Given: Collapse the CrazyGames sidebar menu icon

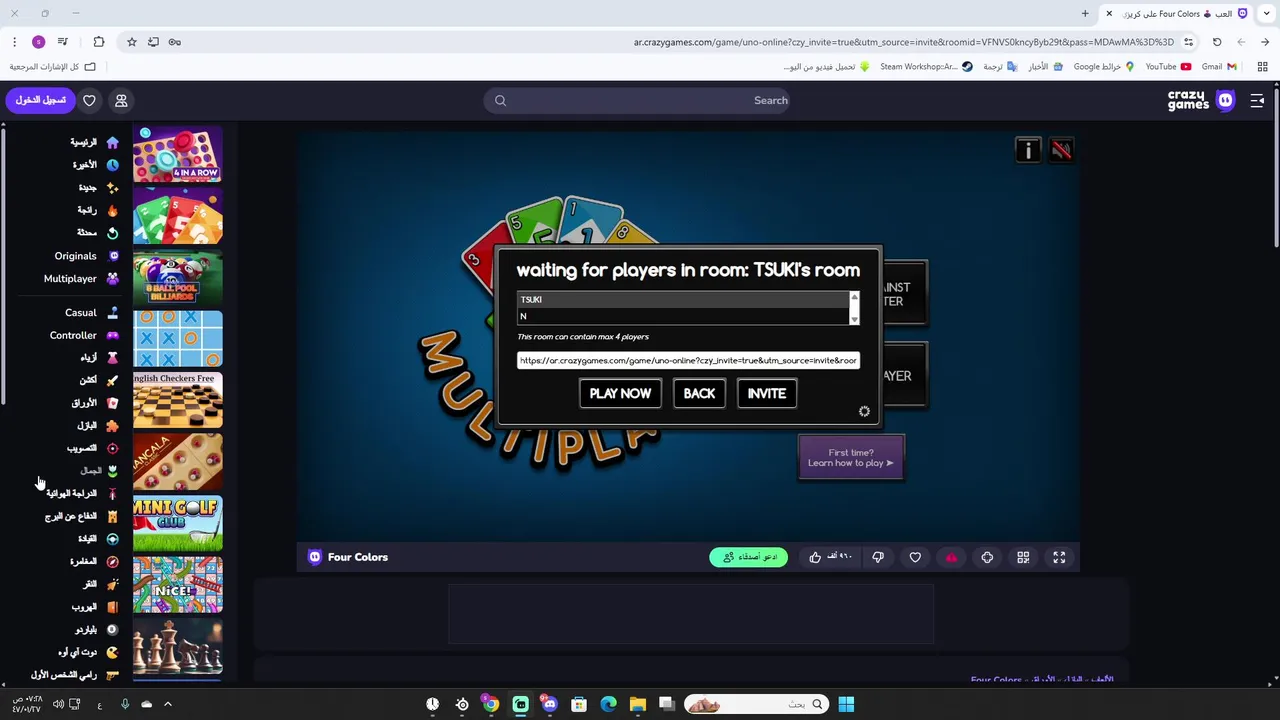Looking at the screenshot, I should click(1257, 100).
